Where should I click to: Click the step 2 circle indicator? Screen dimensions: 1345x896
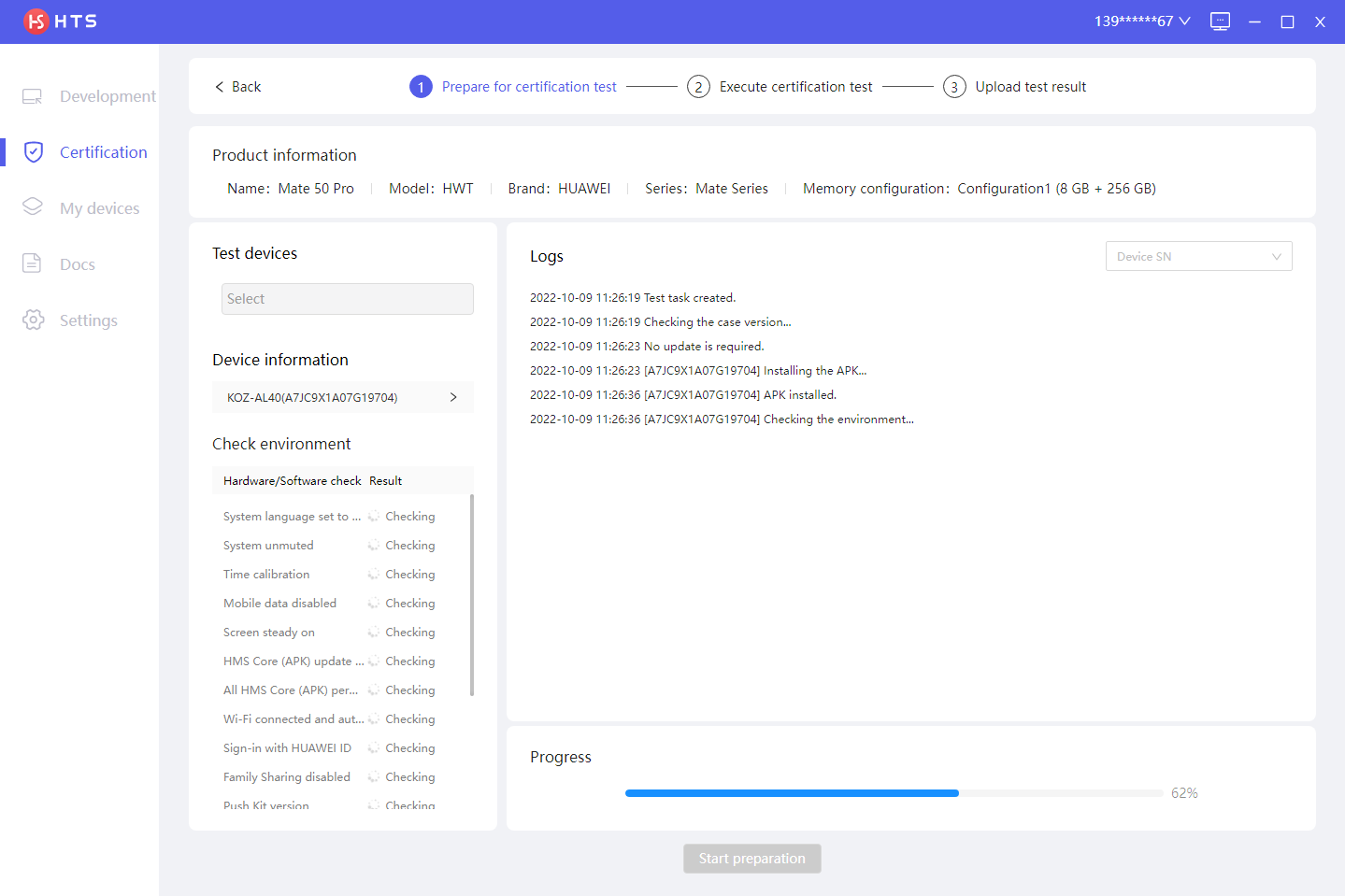(x=698, y=87)
